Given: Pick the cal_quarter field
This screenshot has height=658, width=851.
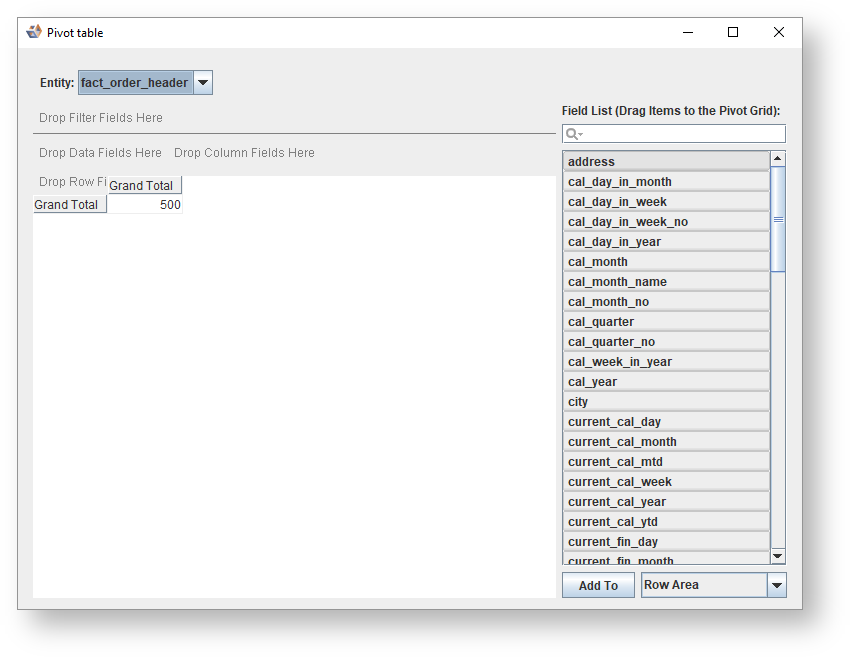Looking at the screenshot, I should pos(666,322).
